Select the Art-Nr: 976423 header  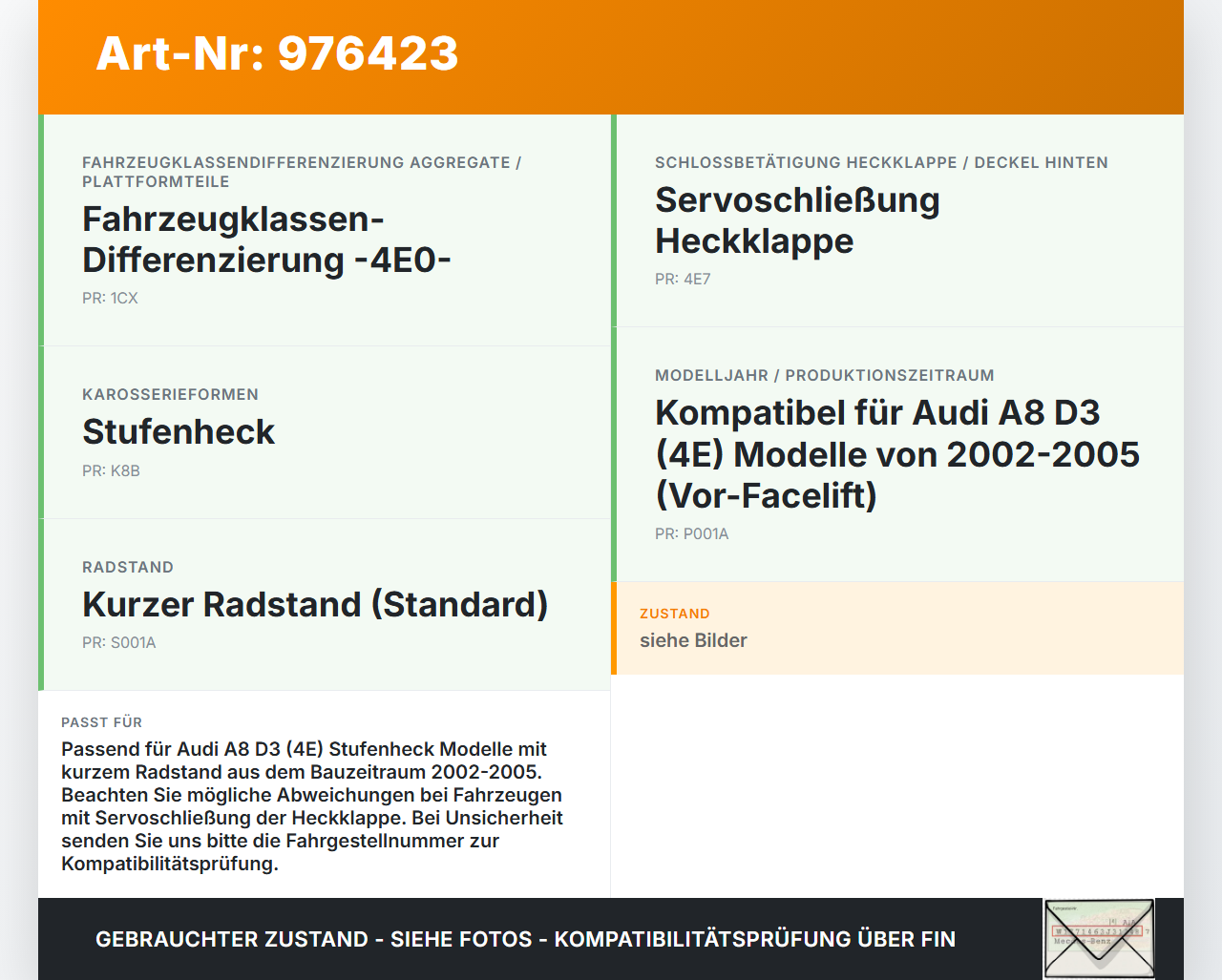(276, 54)
